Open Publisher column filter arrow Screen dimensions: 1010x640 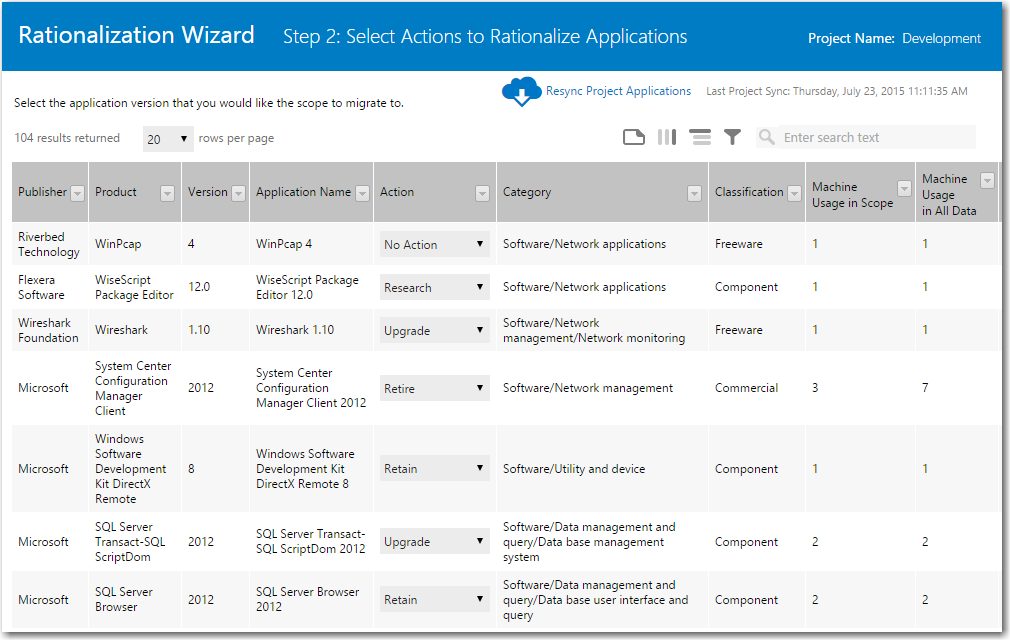click(77, 193)
